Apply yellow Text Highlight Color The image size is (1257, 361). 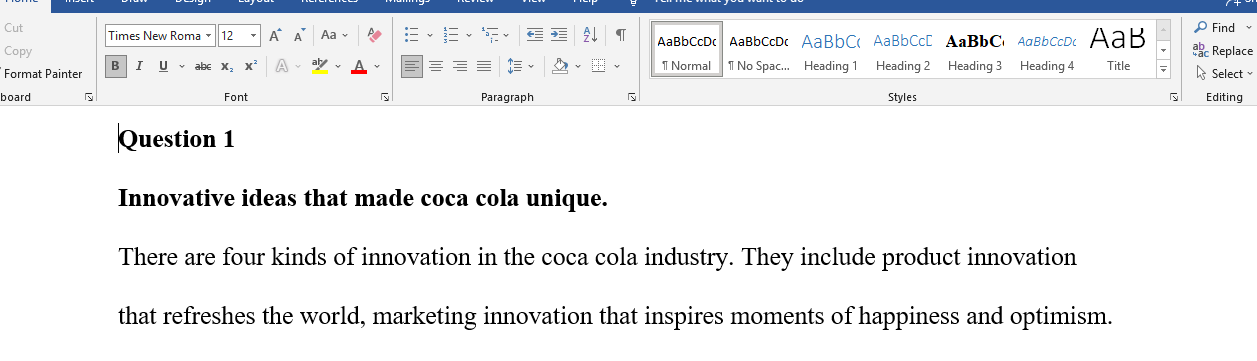[x=320, y=66]
